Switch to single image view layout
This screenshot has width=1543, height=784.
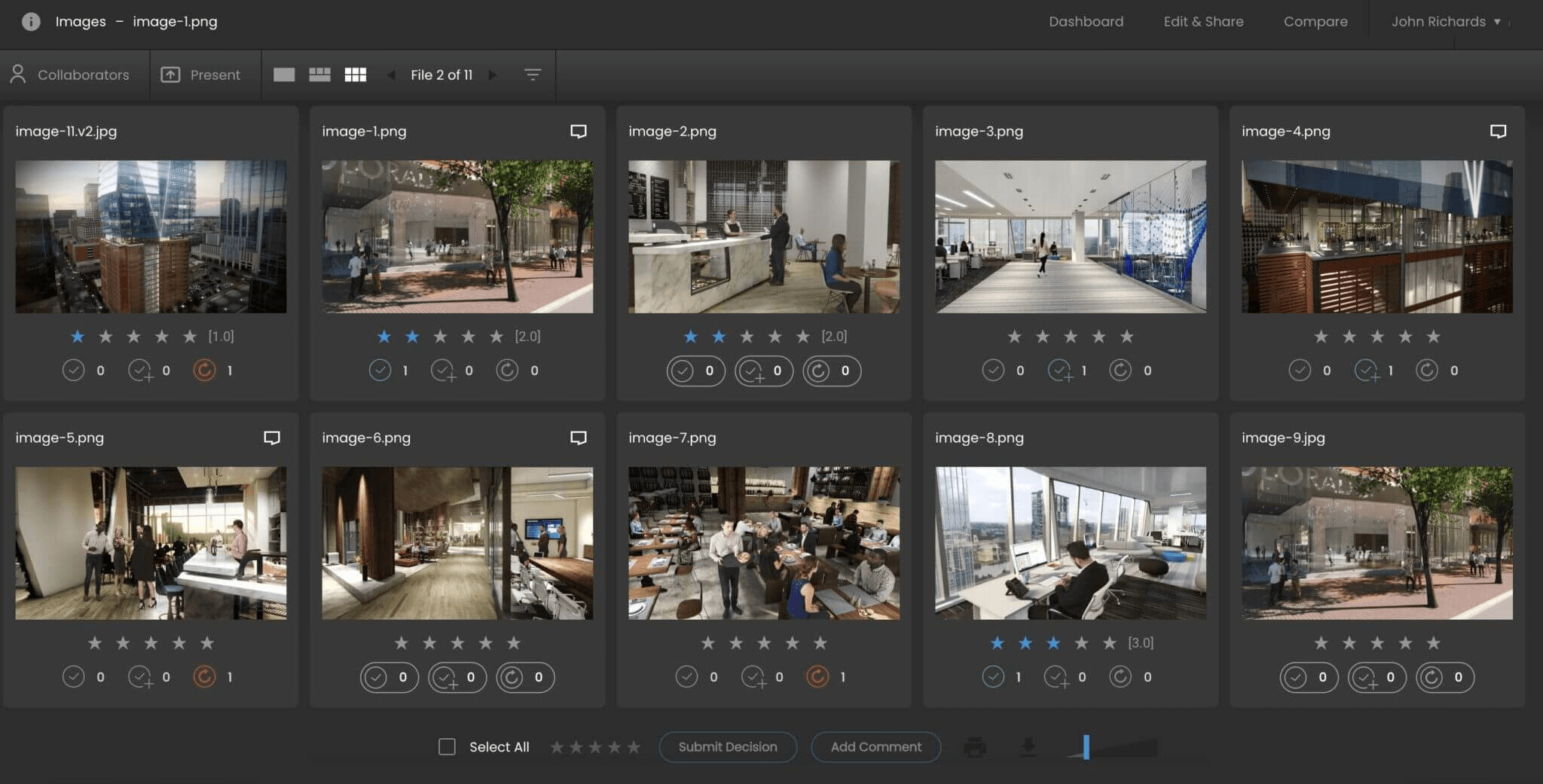284,75
